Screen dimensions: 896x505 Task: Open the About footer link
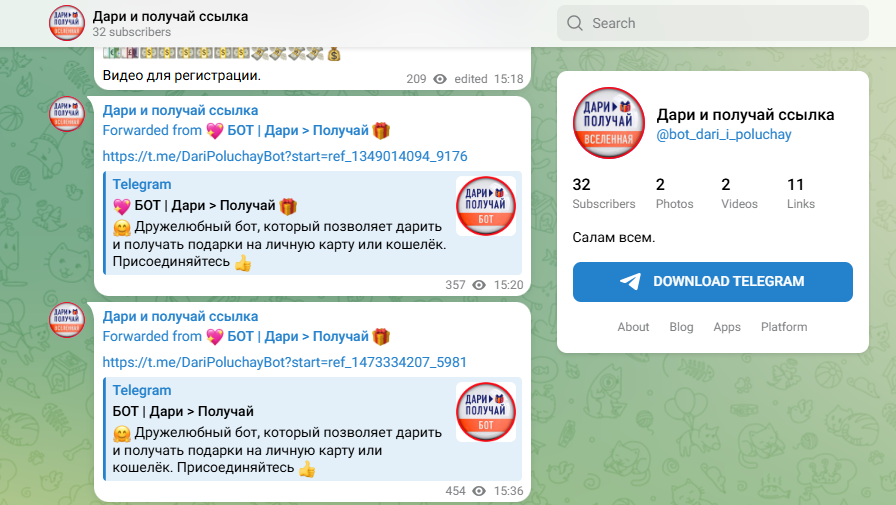click(x=633, y=327)
